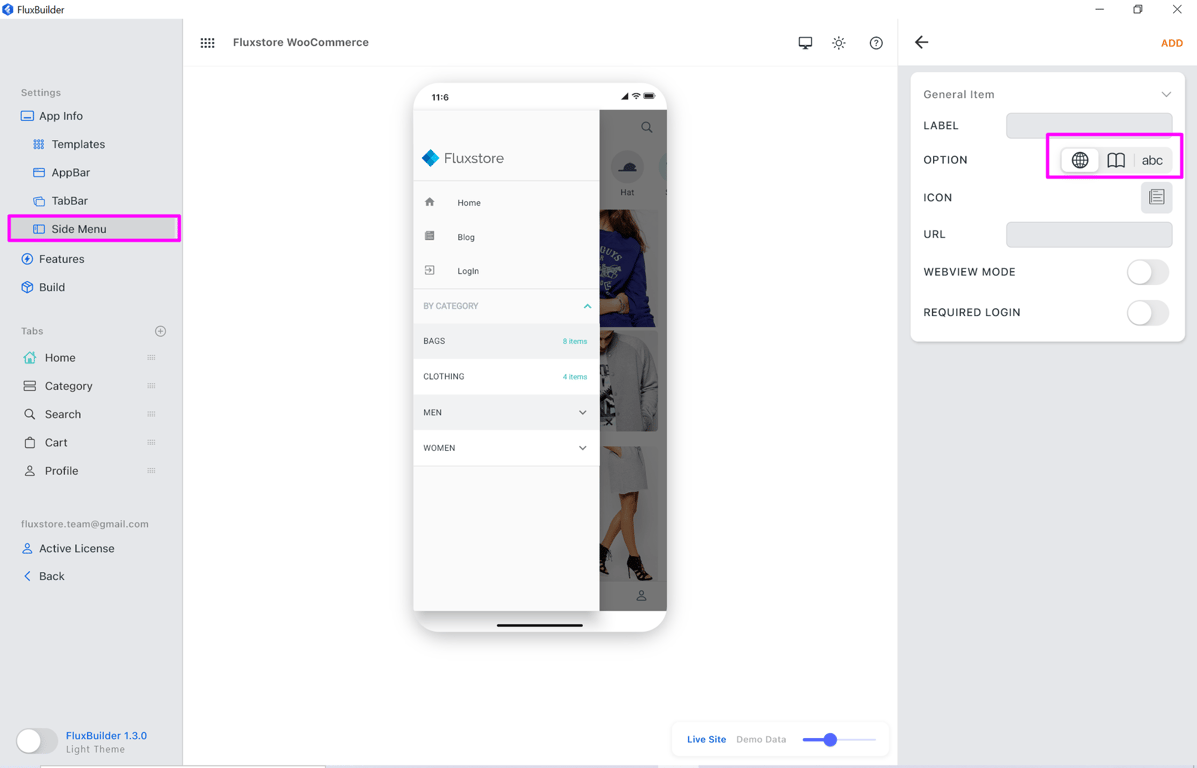Click the Home drag handle icon
The height and width of the screenshot is (768, 1197).
click(x=151, y=358)
